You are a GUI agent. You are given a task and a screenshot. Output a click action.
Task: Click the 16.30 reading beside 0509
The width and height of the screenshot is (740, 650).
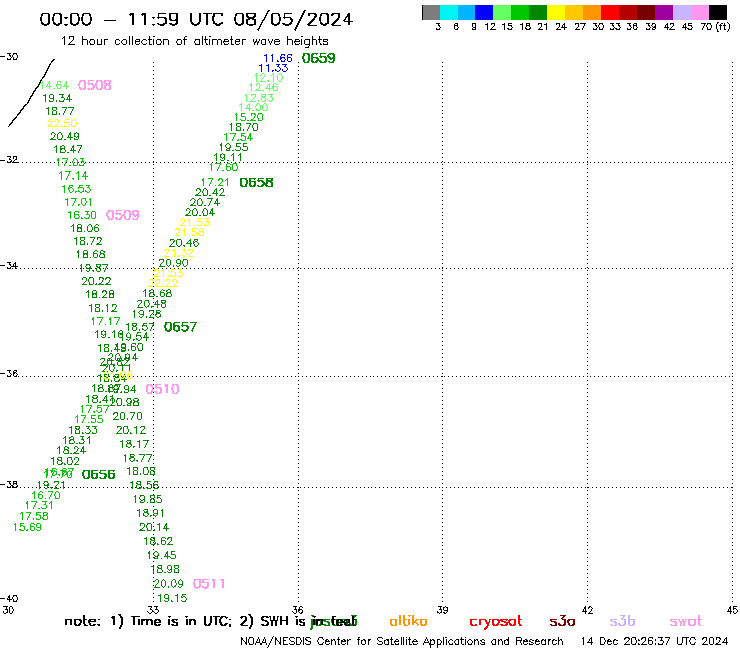click(x=82, y=215)
